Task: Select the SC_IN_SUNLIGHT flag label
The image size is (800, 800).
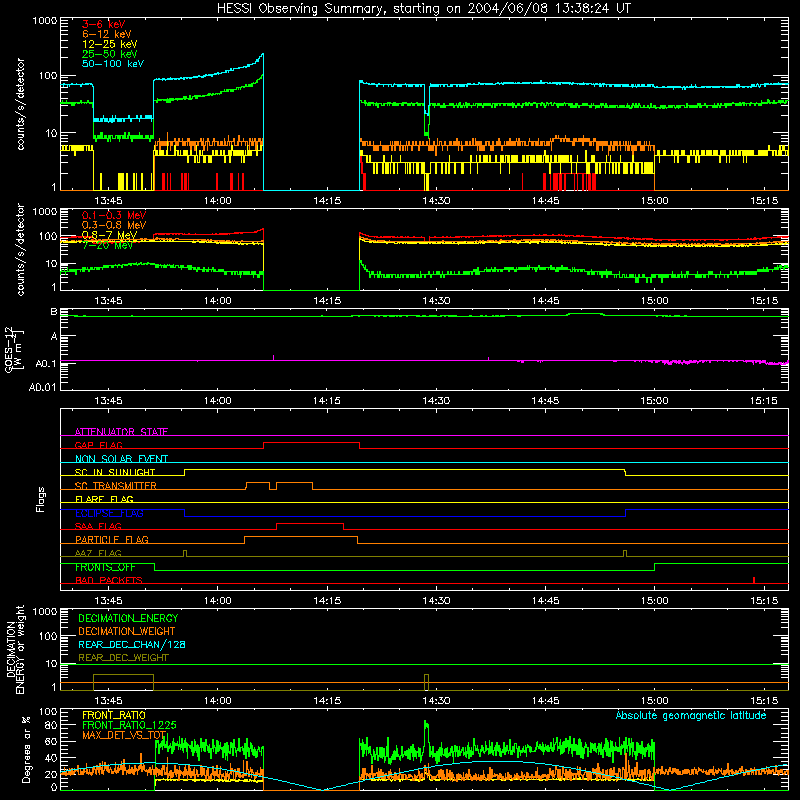Action: click(x=115, y=472)
